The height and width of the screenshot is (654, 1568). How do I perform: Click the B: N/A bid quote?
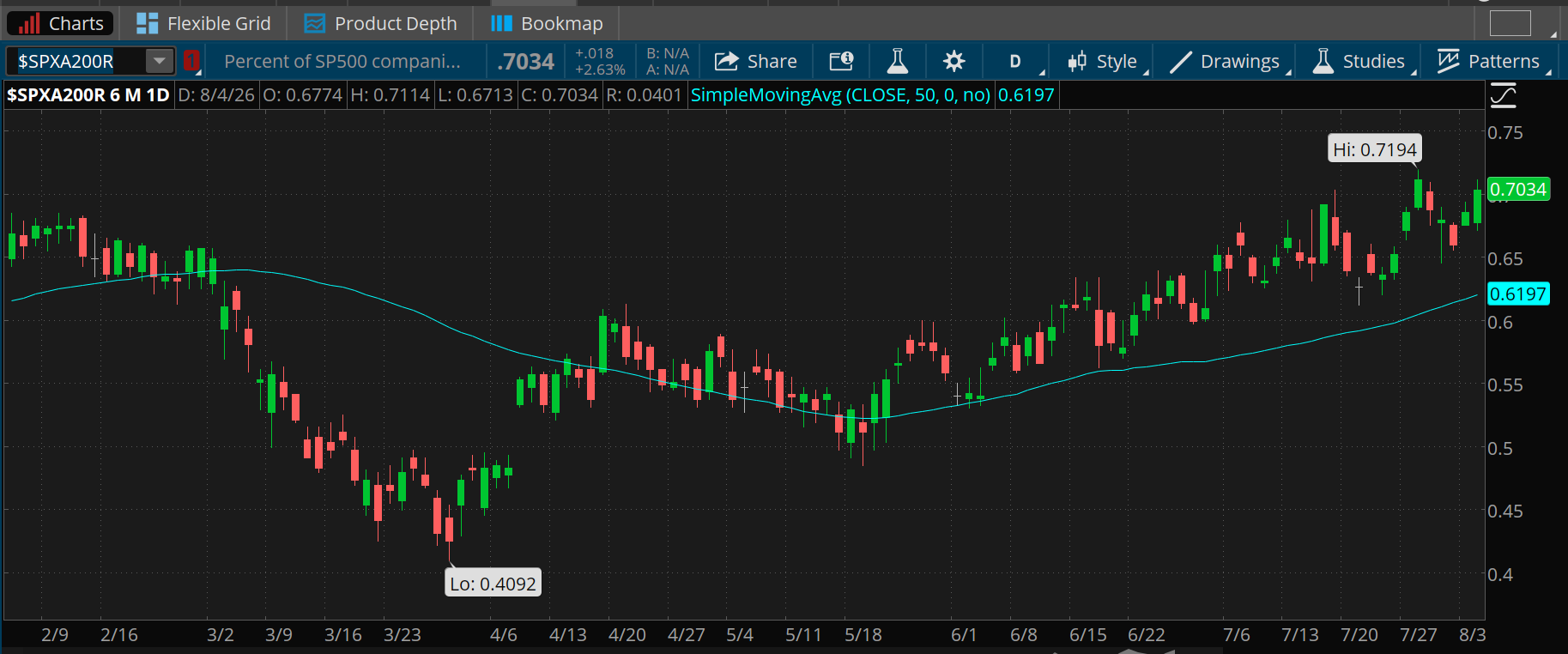[667, 53]
